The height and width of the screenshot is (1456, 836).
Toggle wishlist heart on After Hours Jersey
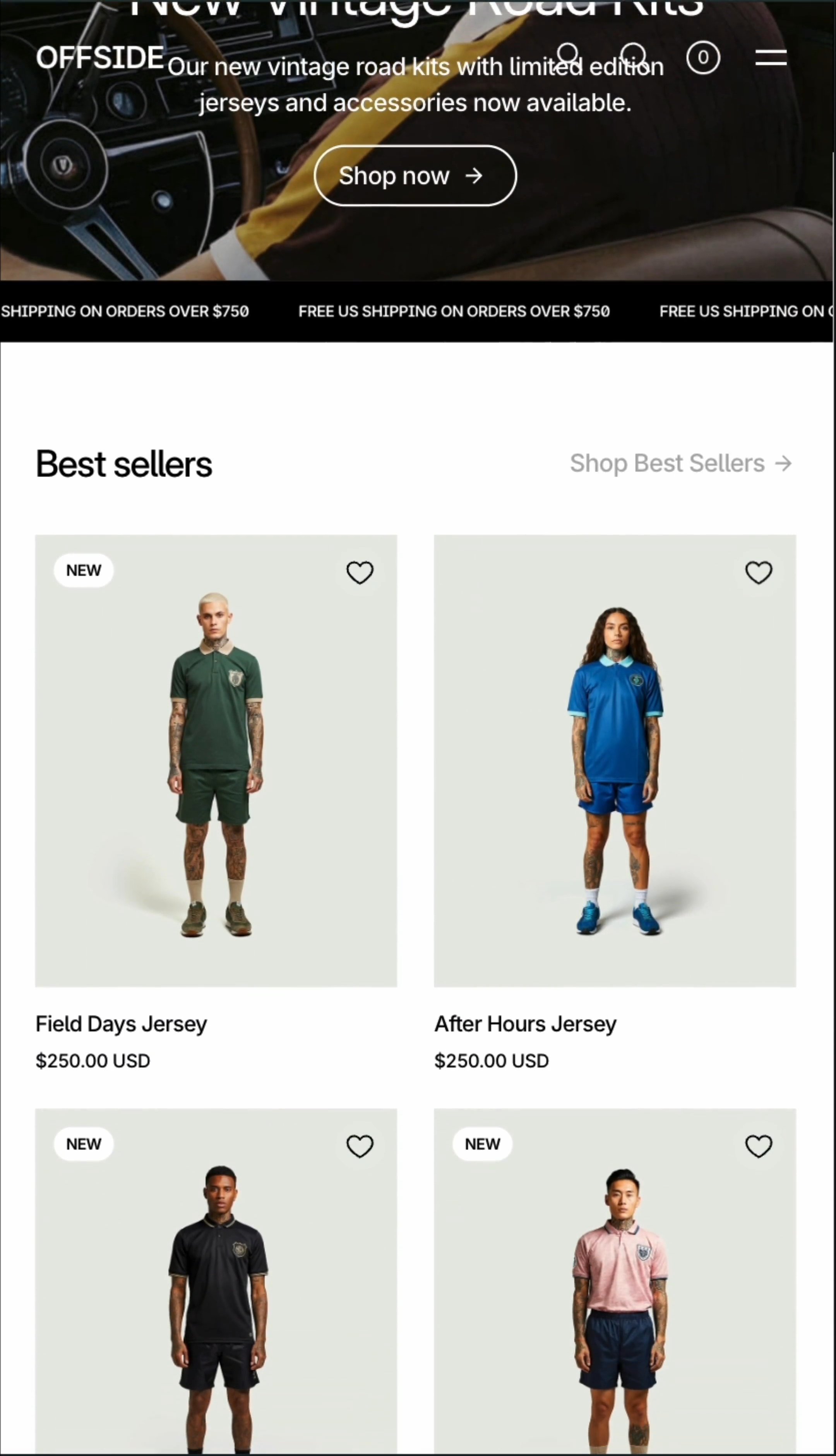[759, 572]
